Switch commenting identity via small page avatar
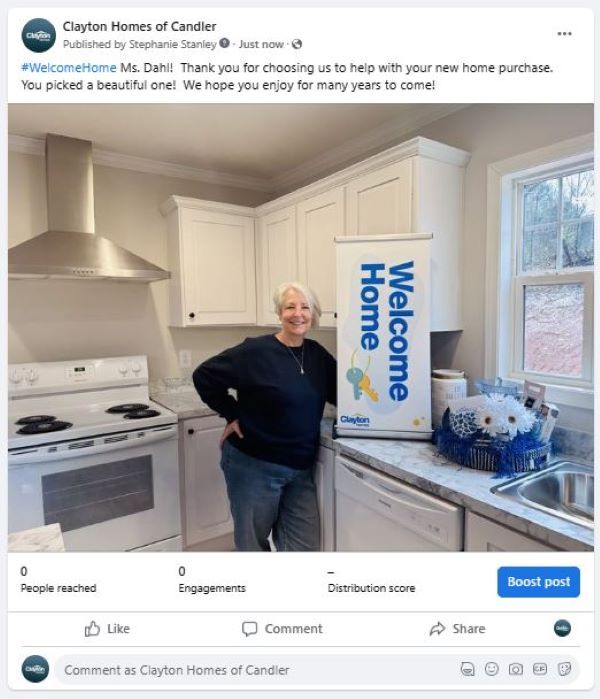Image resolution: width=600 pixels, height=699 pixels. [562, 628]
